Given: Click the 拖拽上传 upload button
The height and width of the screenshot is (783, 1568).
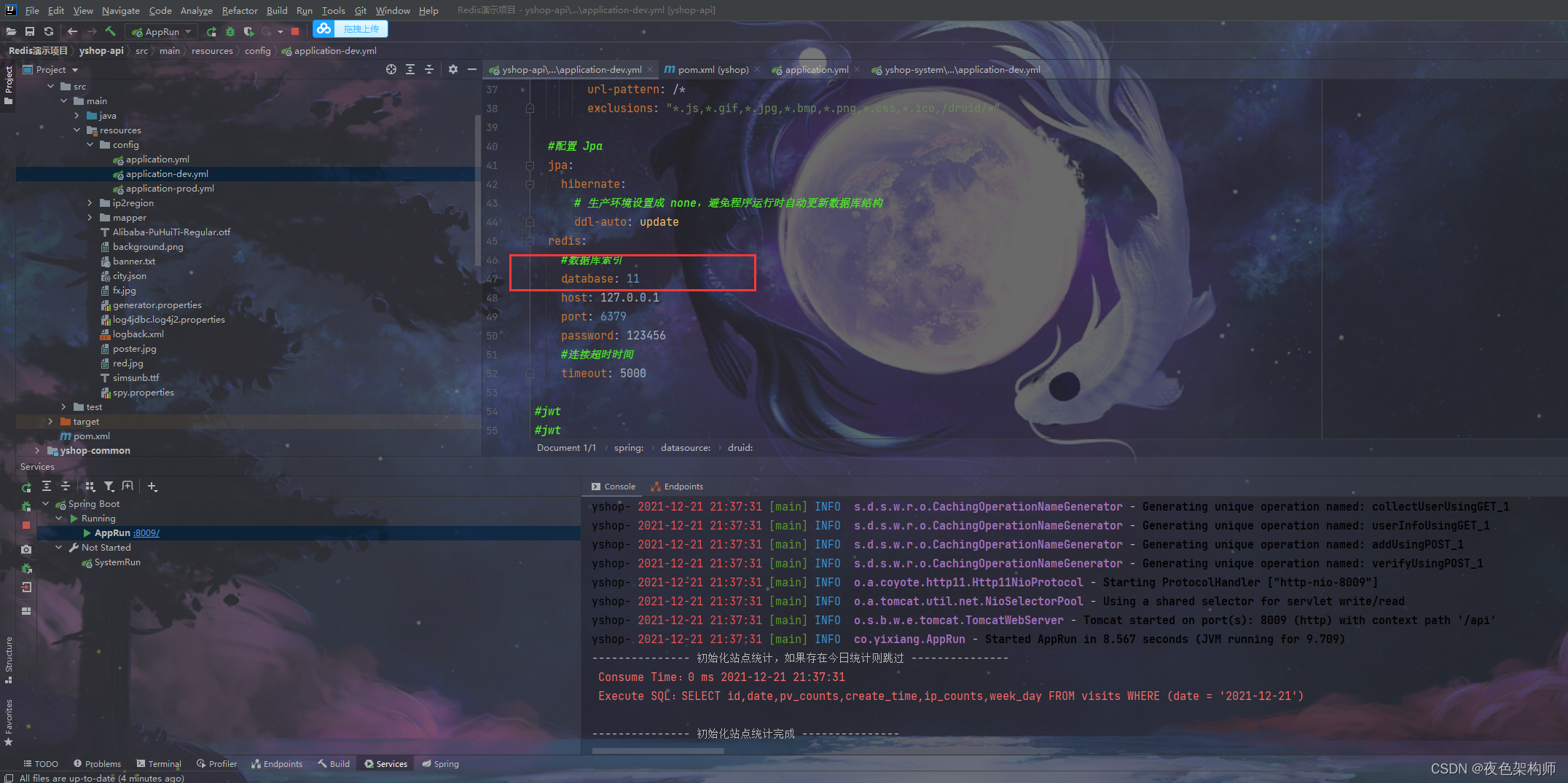Looking at the screenshot, I should tap(361, 29).
